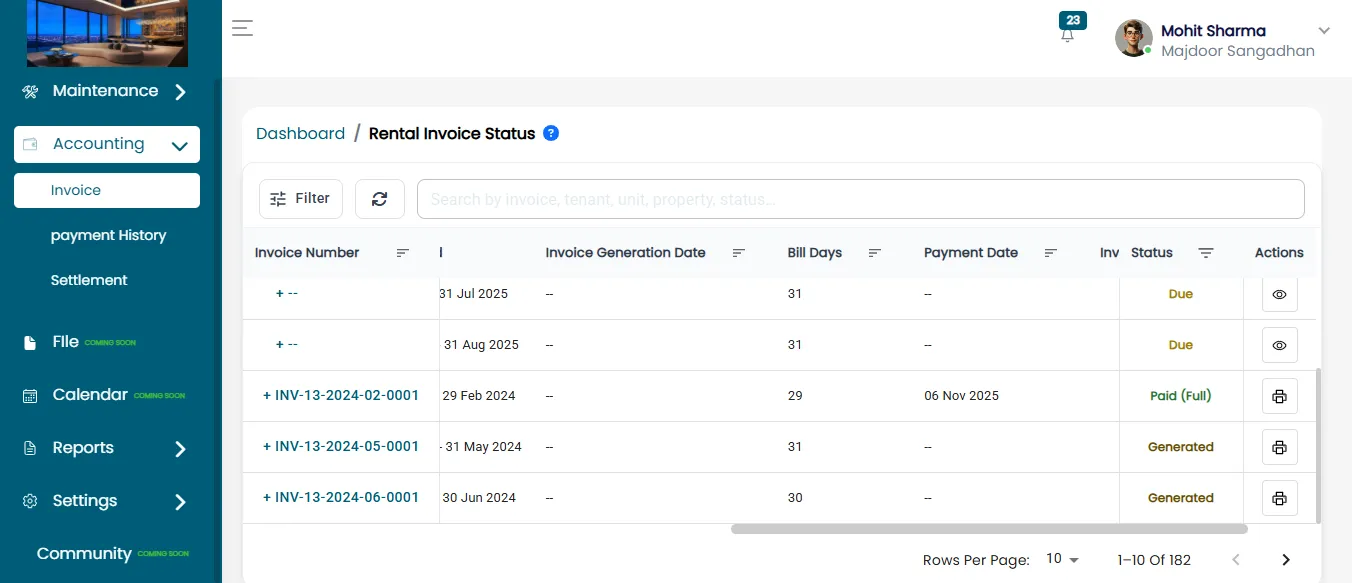Screen dimensions: 1352x583
Task: View the Due invoice dated 31 Aug 2025
Action: 1279,345
